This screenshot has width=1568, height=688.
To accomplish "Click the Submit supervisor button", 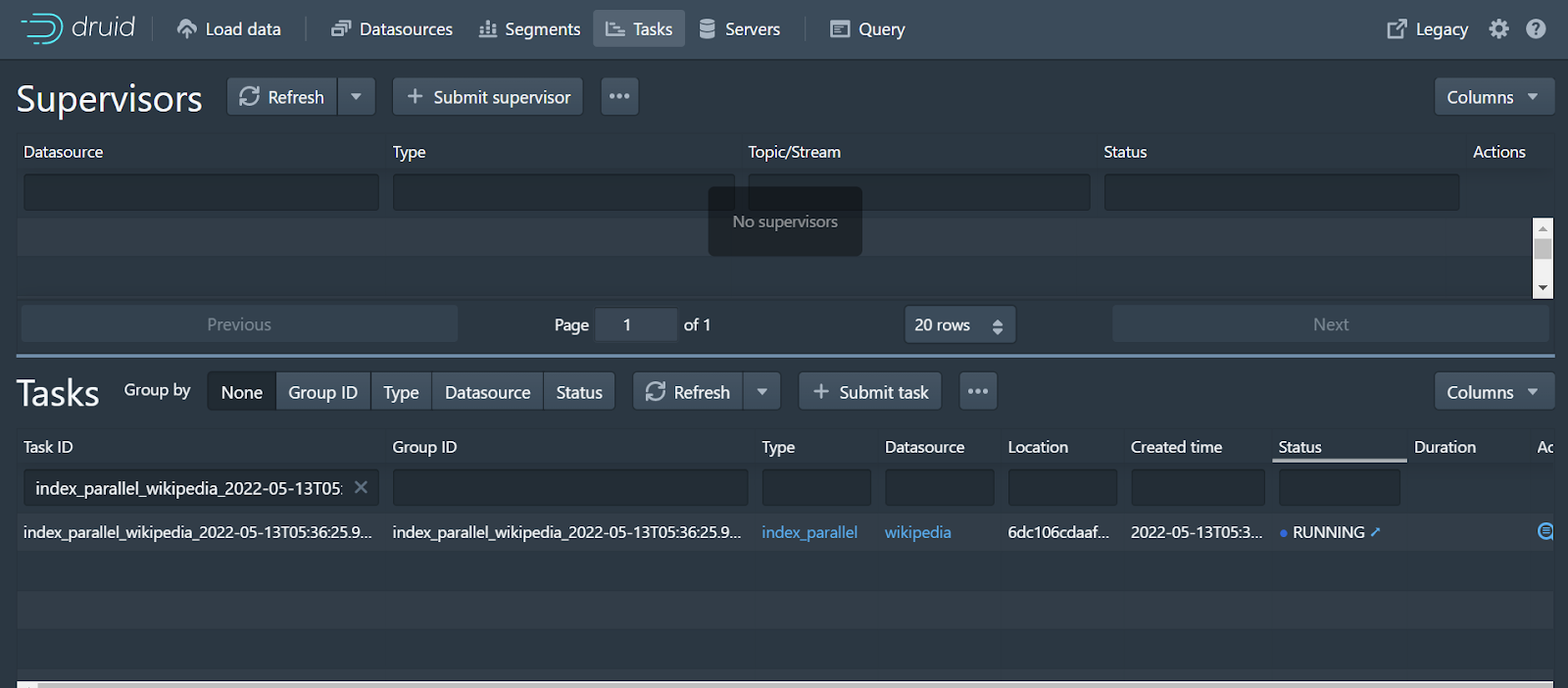I will [488, 97].
